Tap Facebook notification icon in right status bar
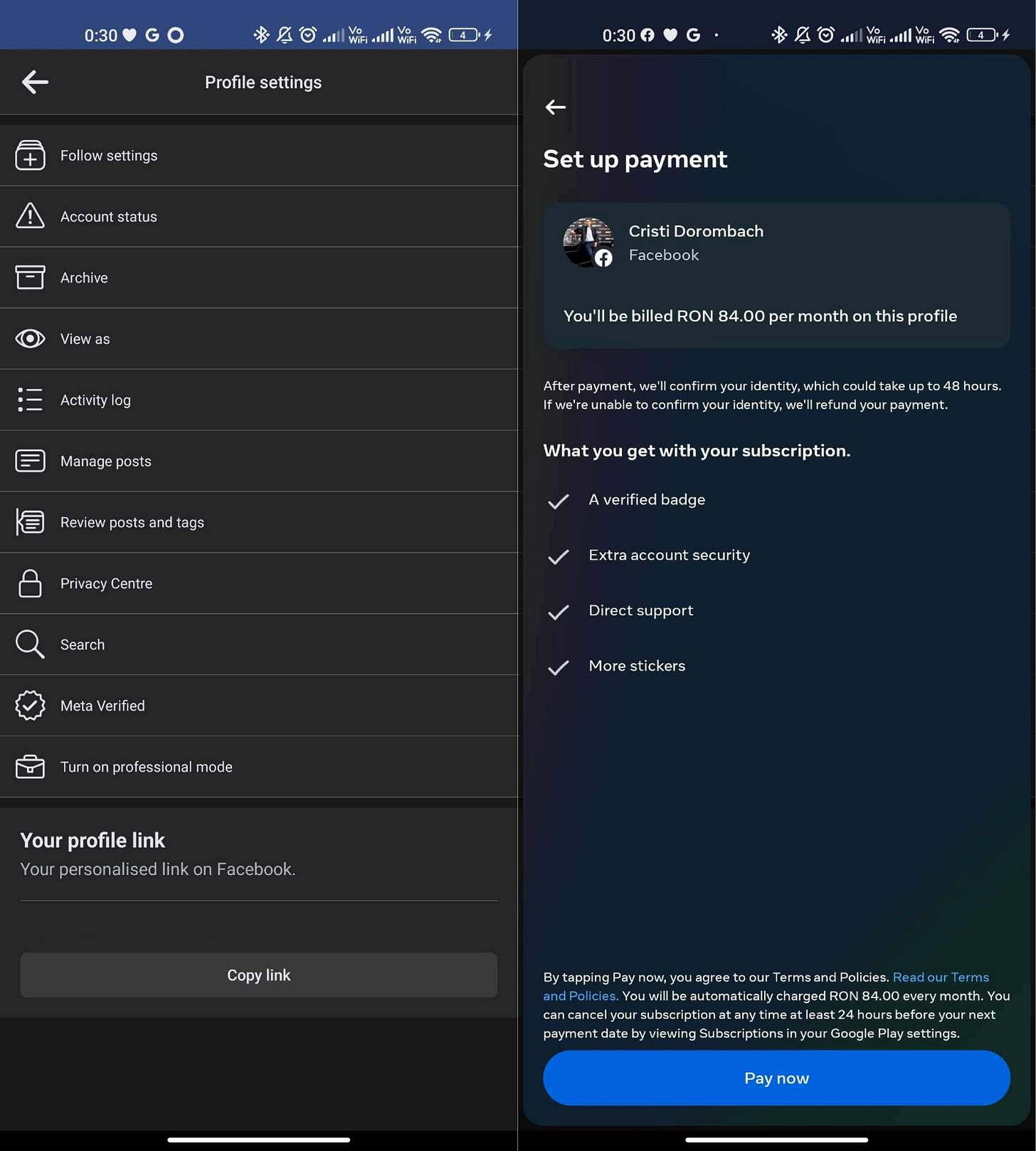The image size is (1036, 1151). click(x=647, y=35)
